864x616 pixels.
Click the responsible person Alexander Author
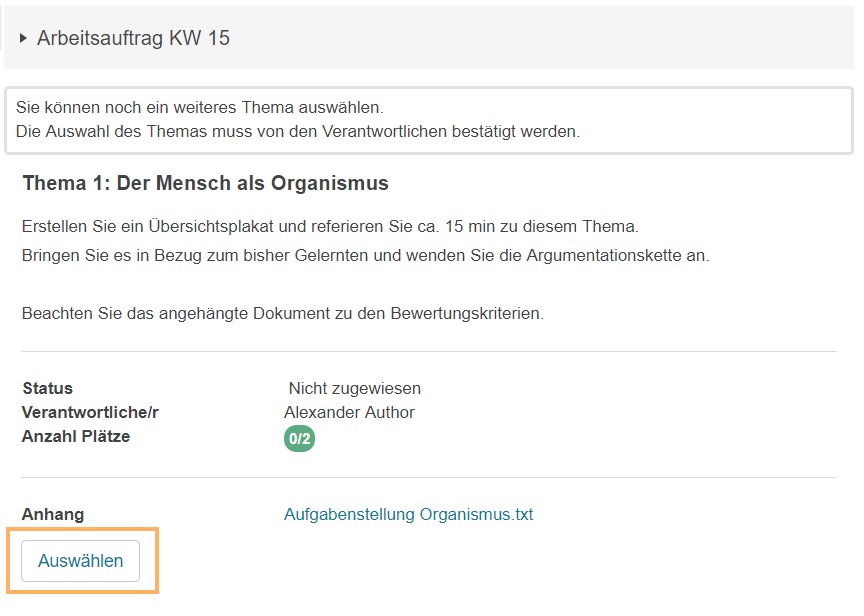(x=349, y=413)
